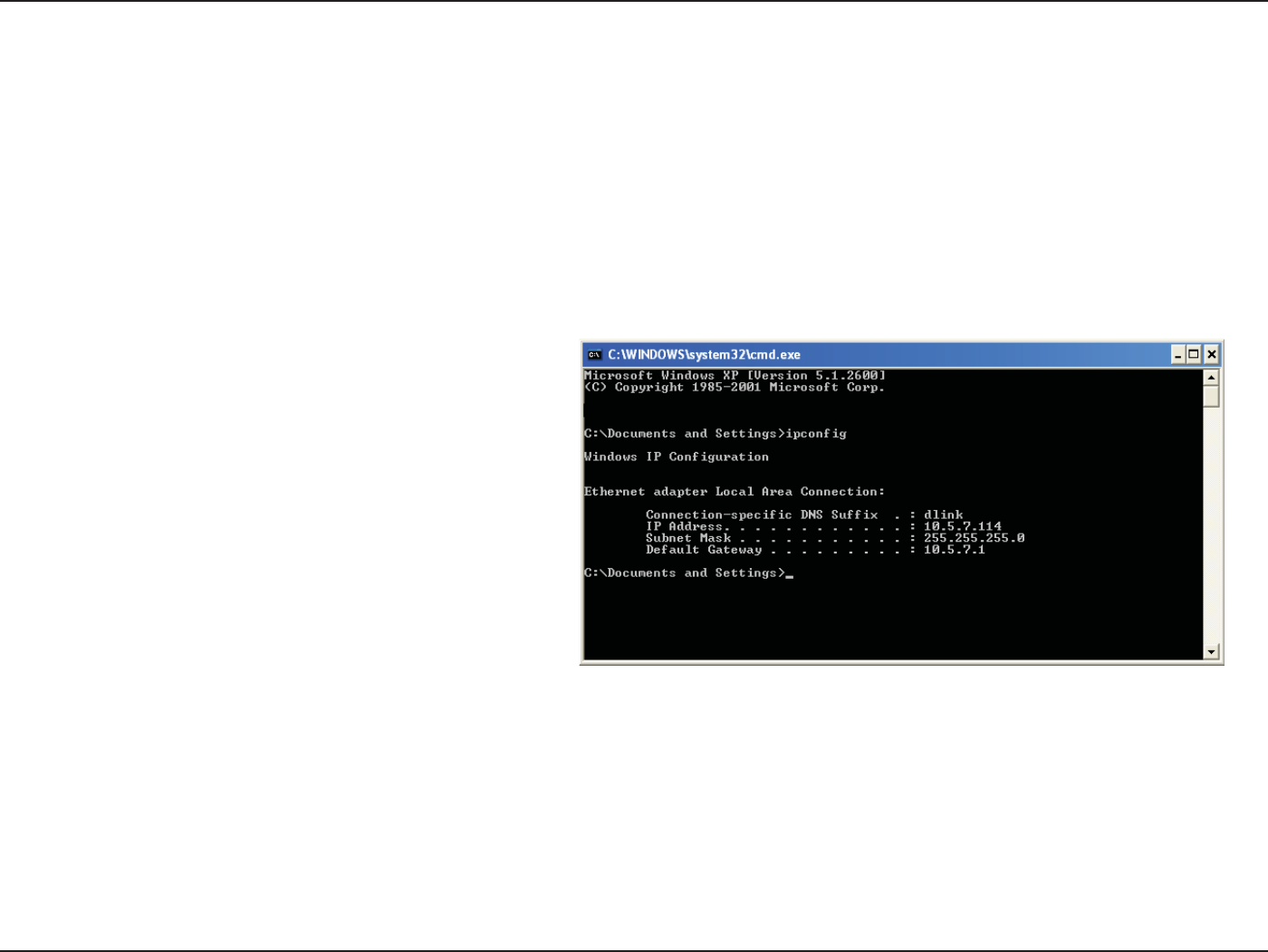Click the Default Gateway label
This screenshot has height=952, width=1268.
(x=704, y=550)
